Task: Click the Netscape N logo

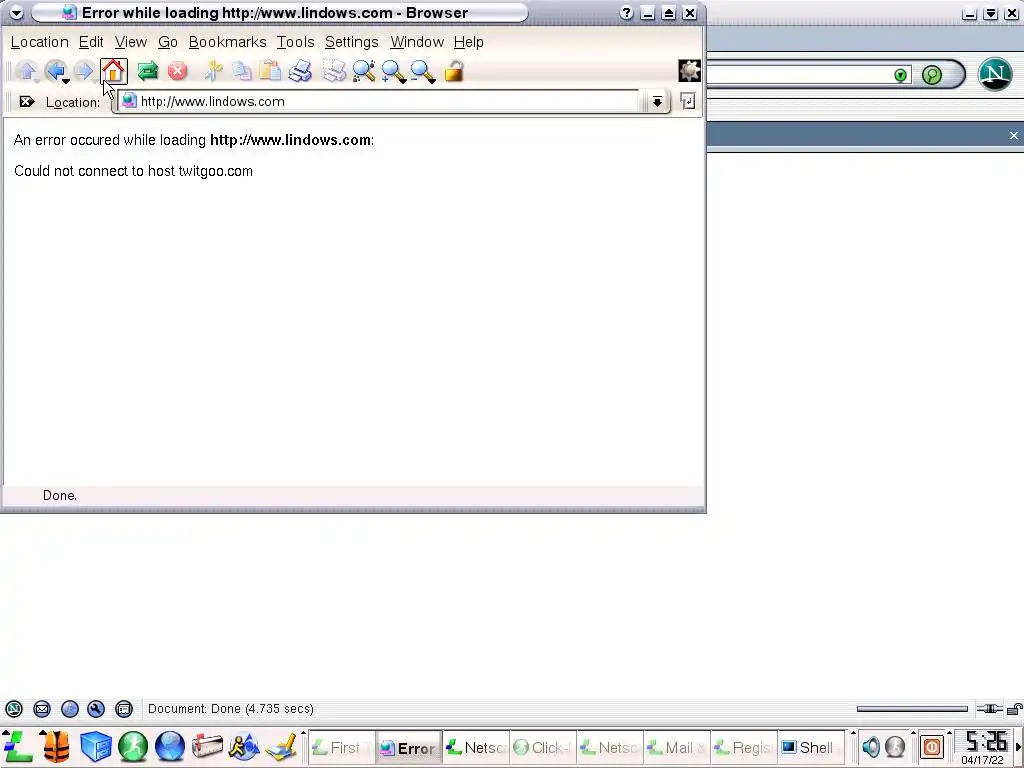Action: pos(995,73)
